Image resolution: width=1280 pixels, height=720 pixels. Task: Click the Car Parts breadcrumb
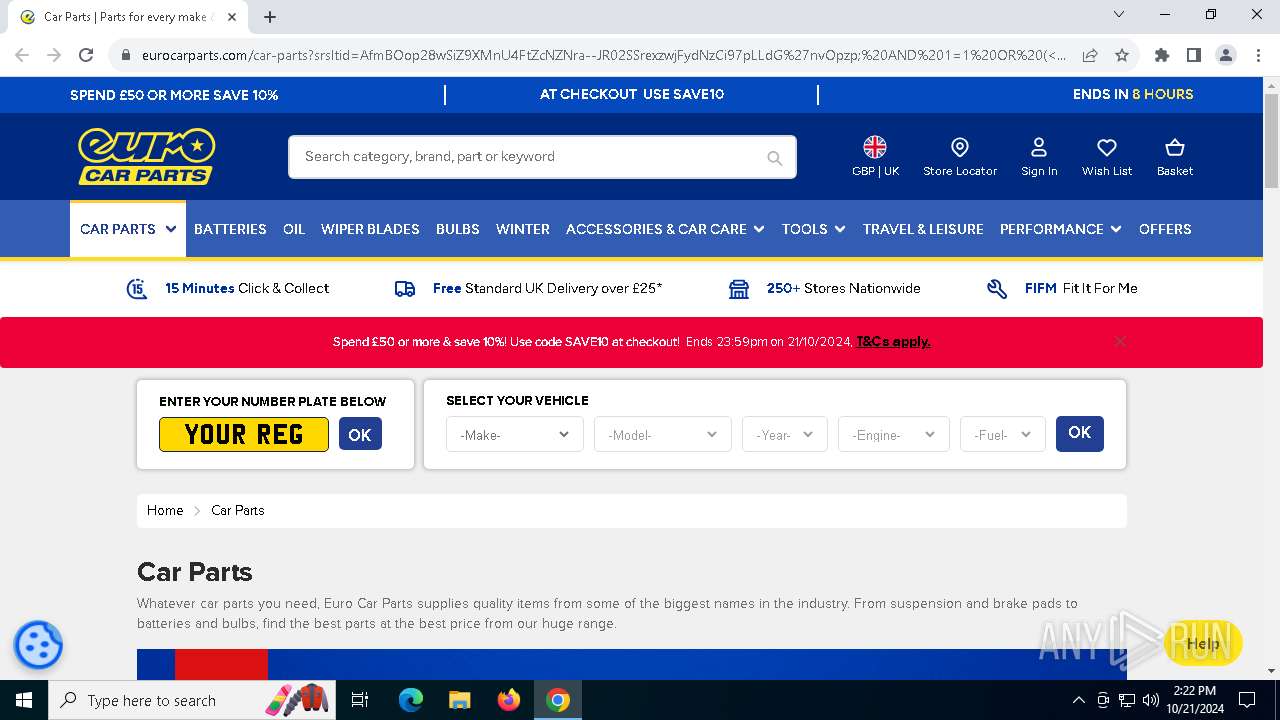click(238, 510)
